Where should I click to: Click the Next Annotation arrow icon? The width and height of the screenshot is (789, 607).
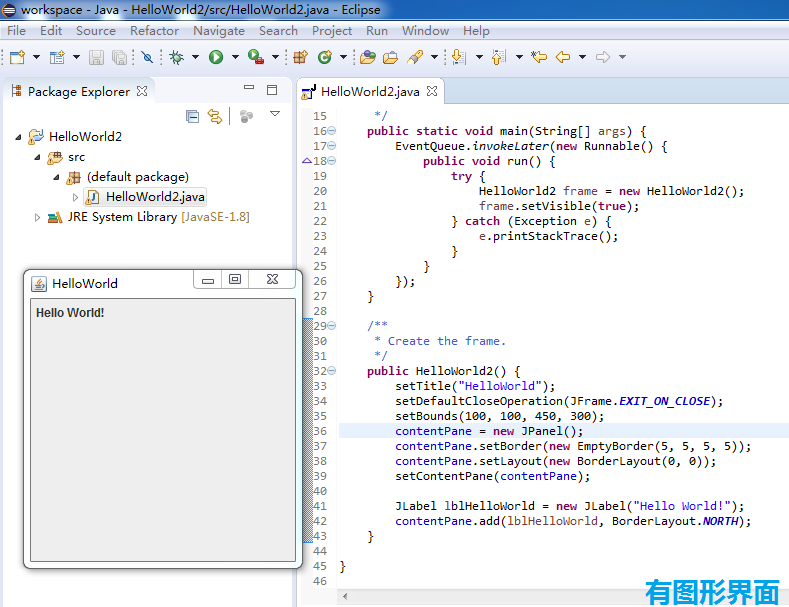tap(458, 57)
